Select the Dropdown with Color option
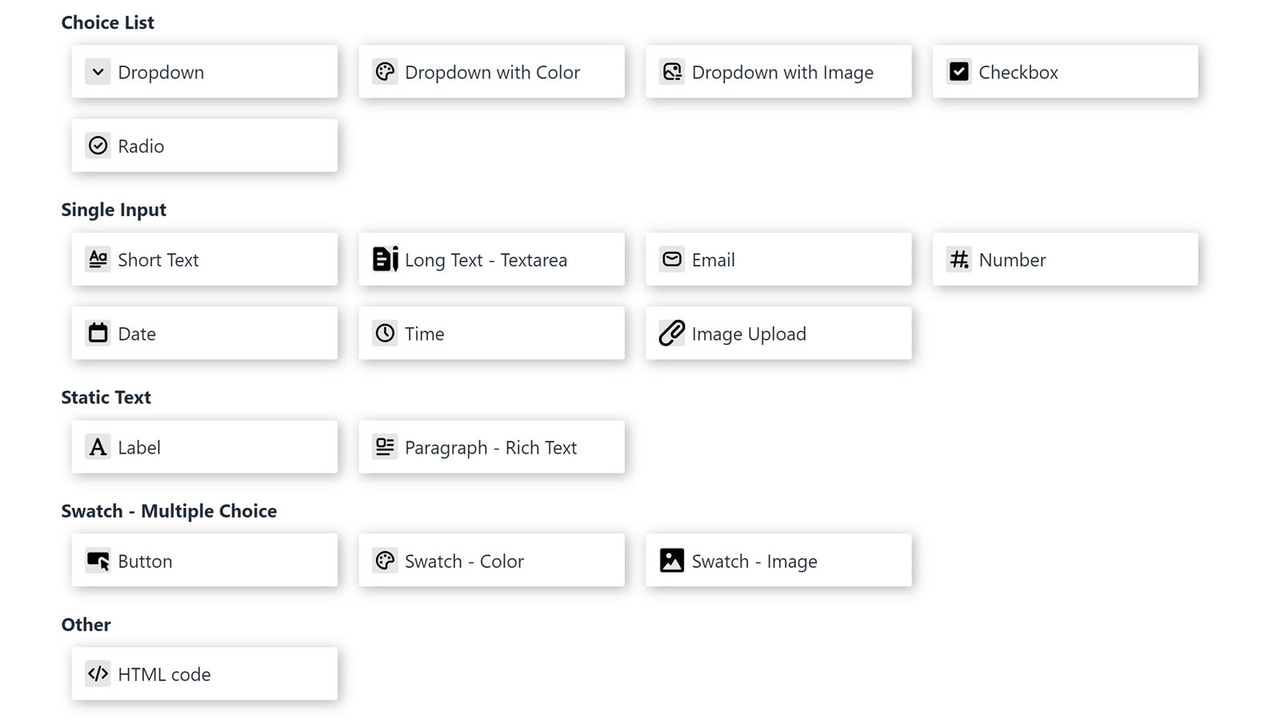Screen dimensions: 1280x720 tap(491, 71)
